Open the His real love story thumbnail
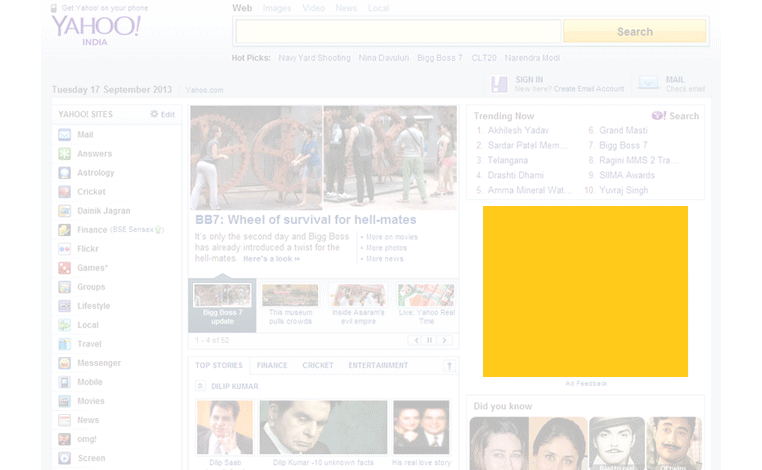 pyautogui.click(x=421, y=428)
